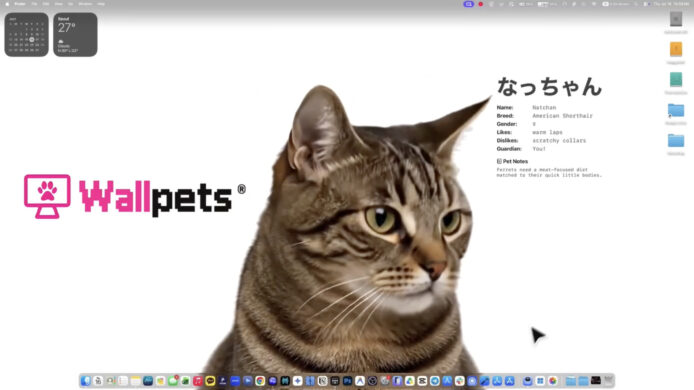Screen dimensions: 694x390
Task: Open Spotlight search in menu bar
Action: coord(636,4)
